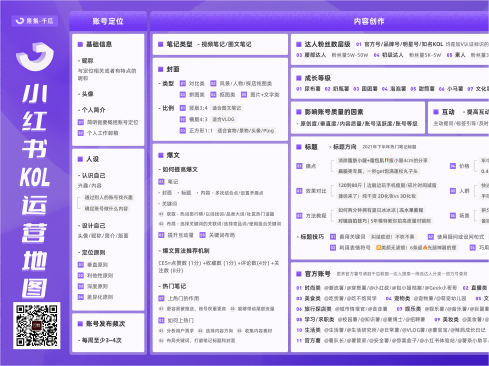
Task: Click the 腰部达人 tier entry
Action: click(315, 55)
